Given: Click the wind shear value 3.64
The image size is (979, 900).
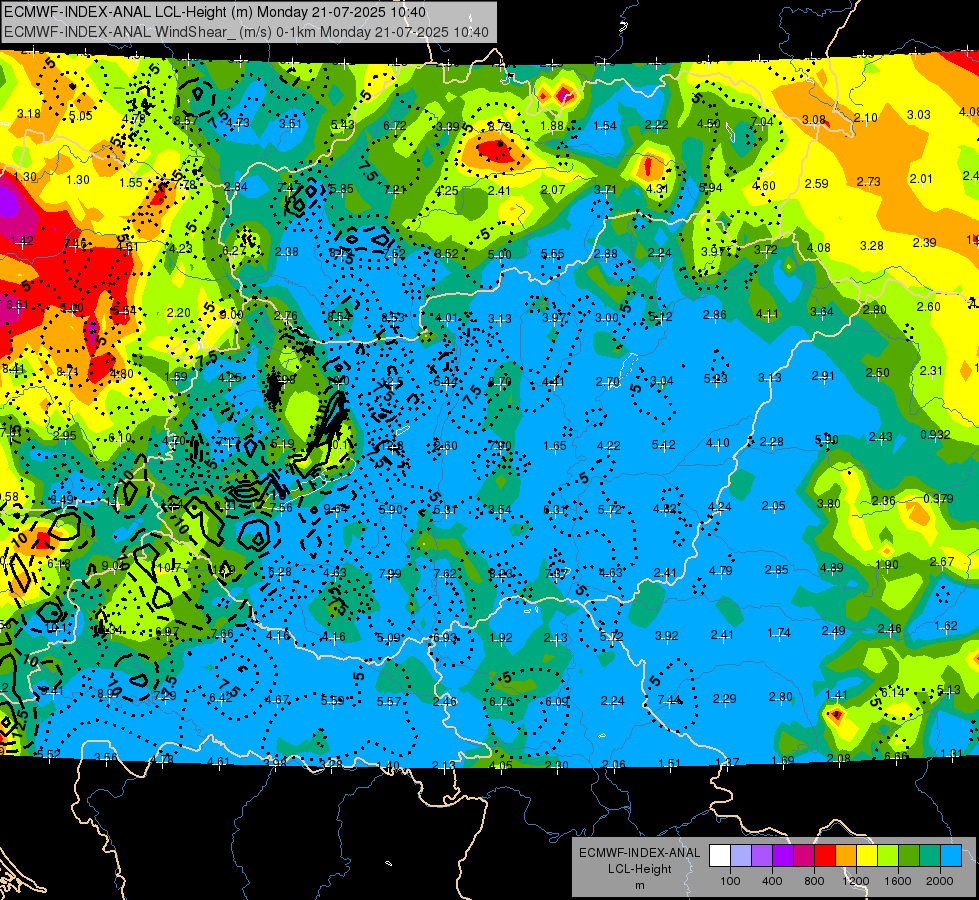Looking at the screenshot, I should [x=822, y=311].
